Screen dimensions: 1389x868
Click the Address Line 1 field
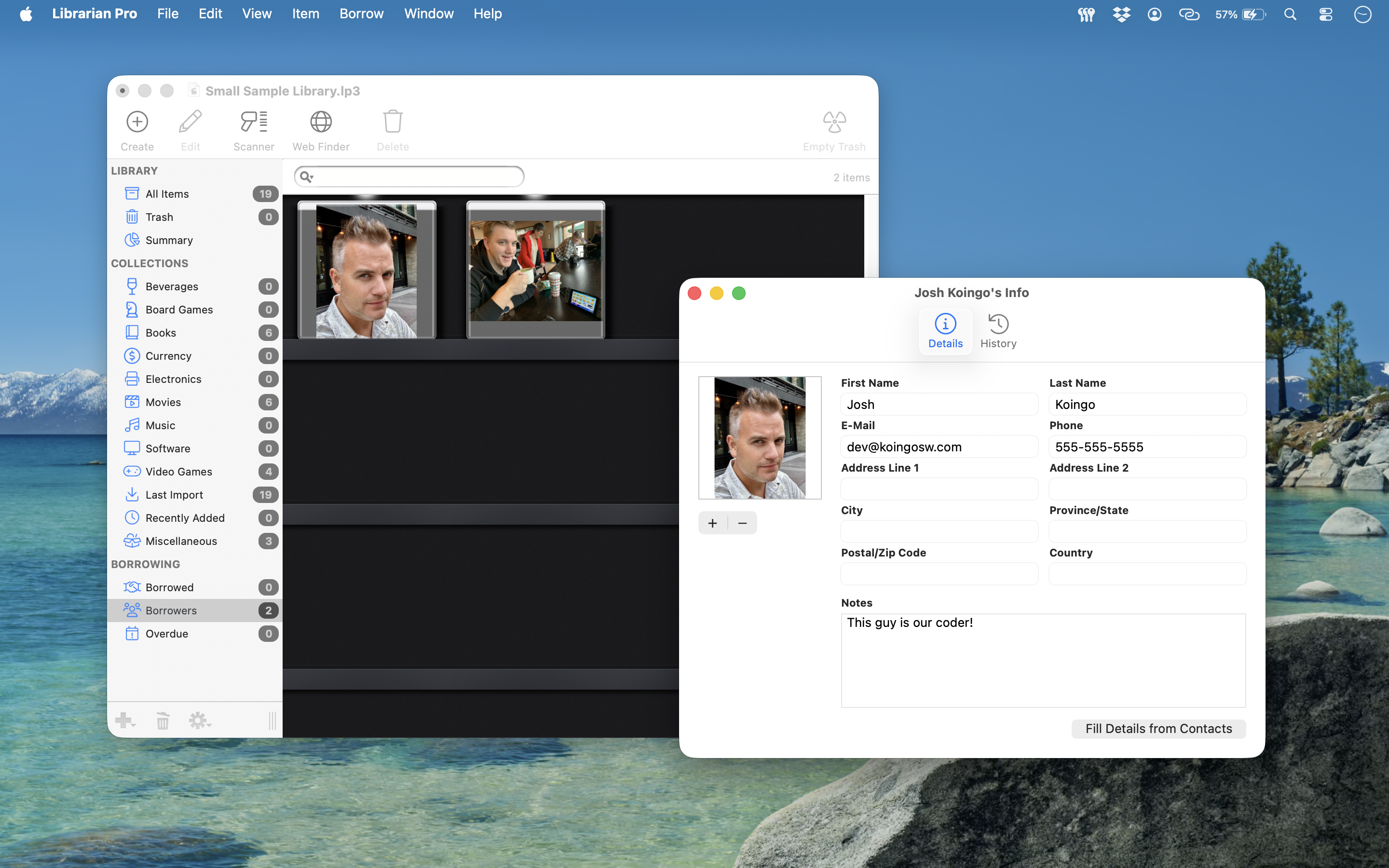[x=939, y=489]
